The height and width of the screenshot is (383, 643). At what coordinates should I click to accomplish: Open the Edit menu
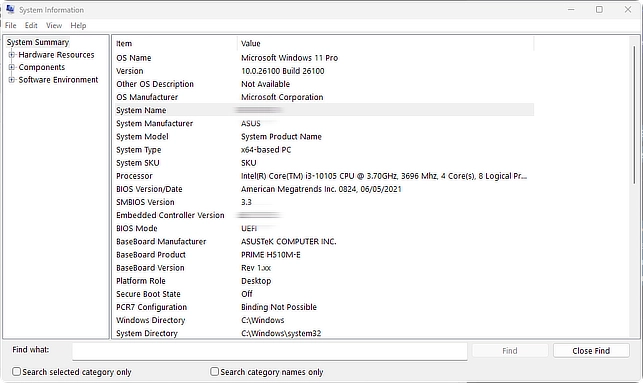coord(31,25)
